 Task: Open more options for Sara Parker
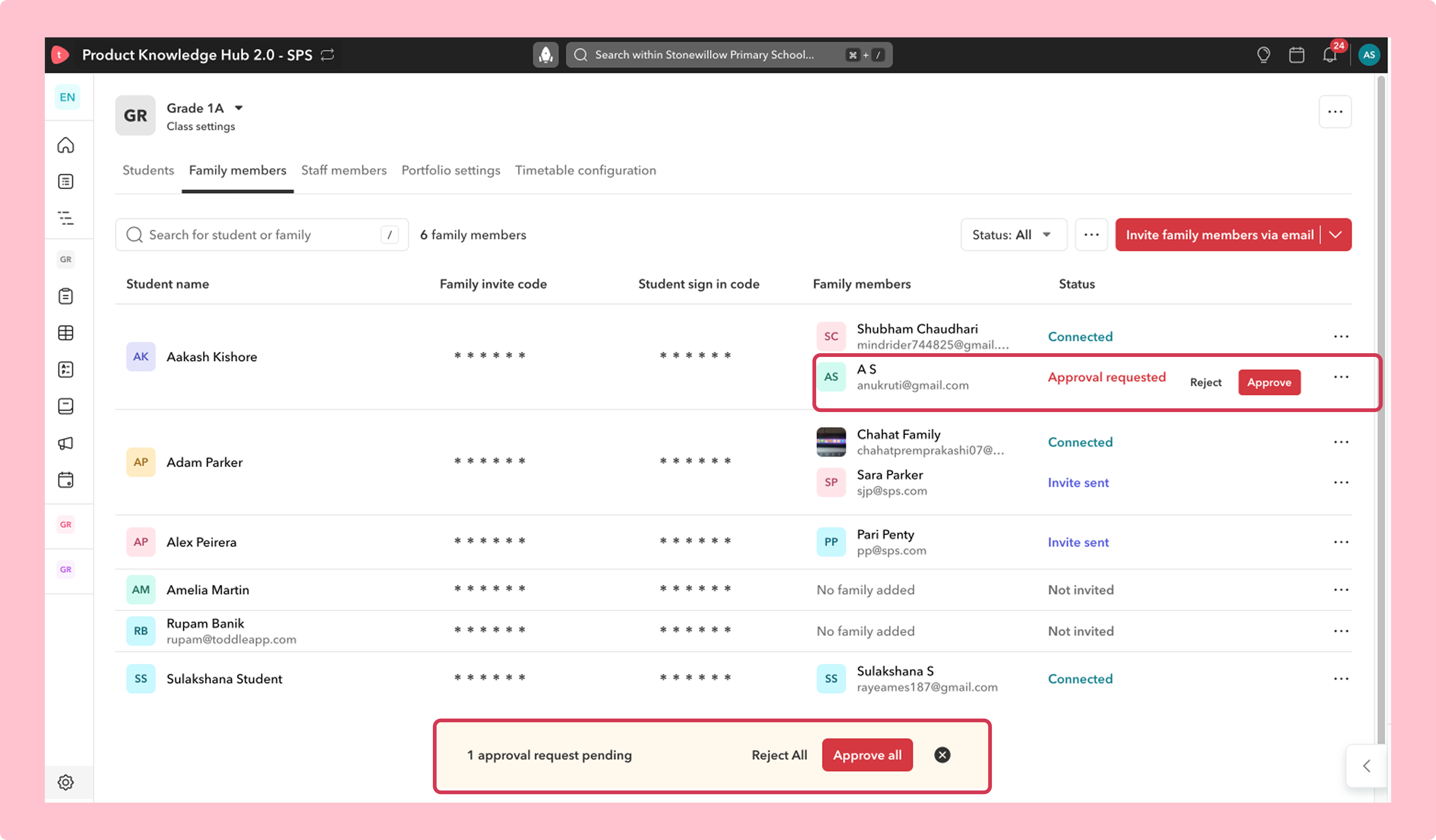coord(1341,482)
